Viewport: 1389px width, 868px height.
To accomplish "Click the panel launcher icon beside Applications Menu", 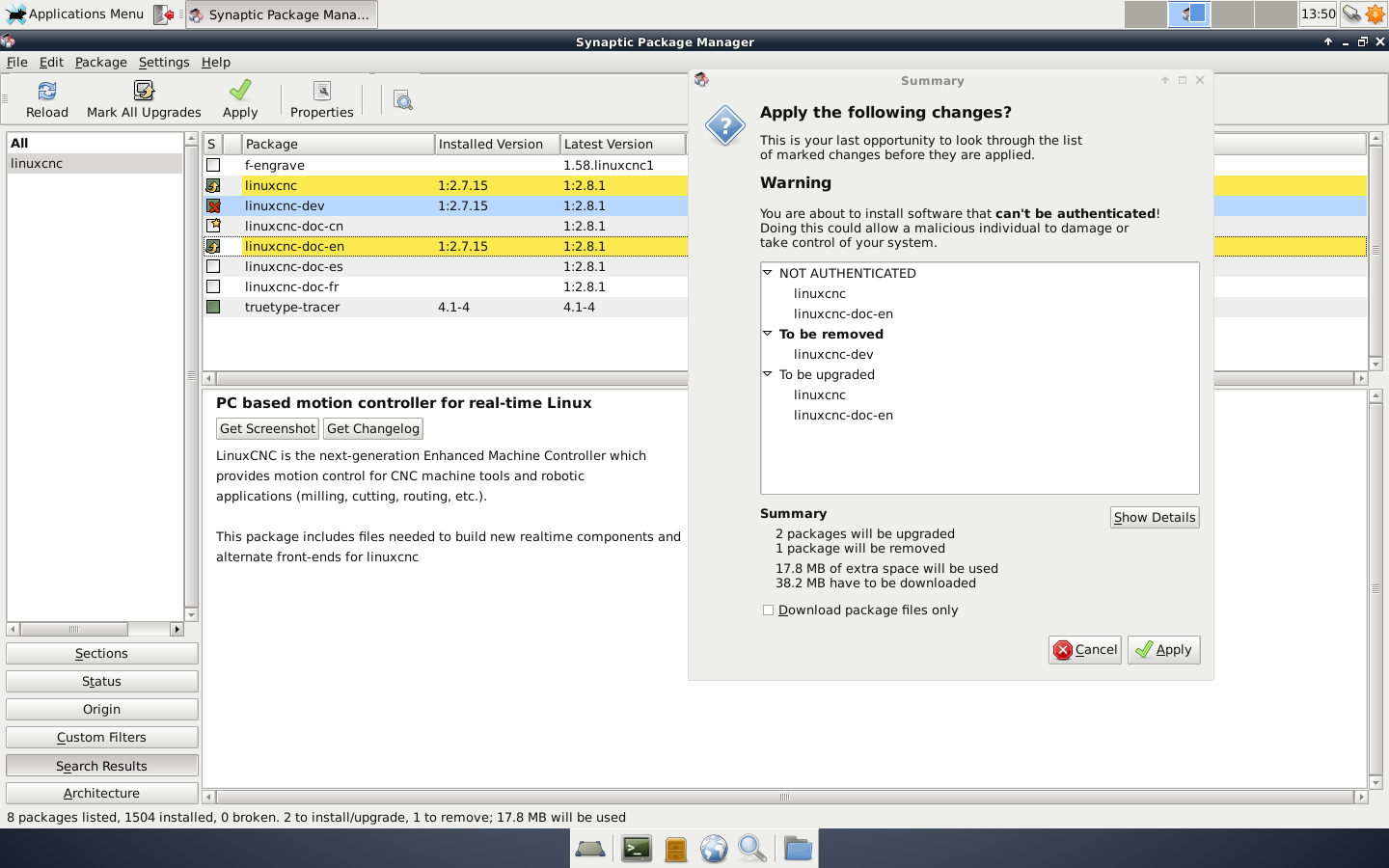I will 164,14.
